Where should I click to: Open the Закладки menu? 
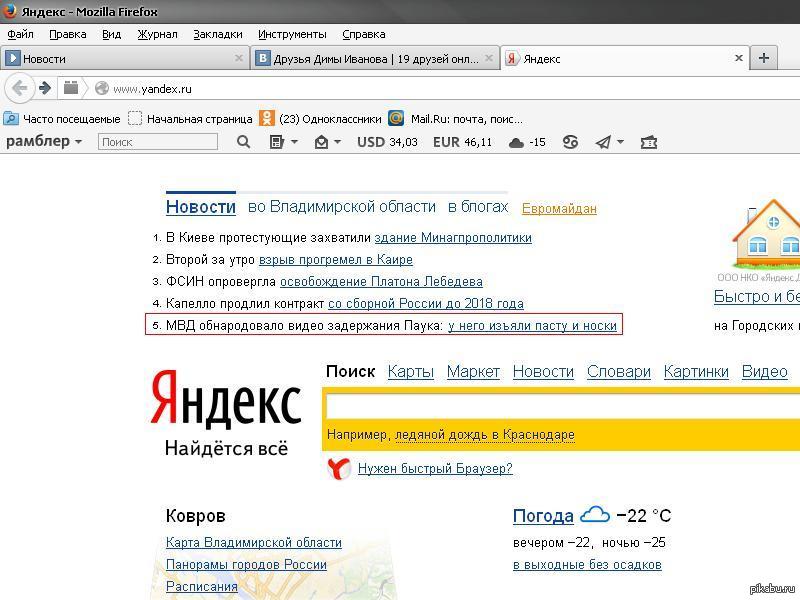pos(217,34)
